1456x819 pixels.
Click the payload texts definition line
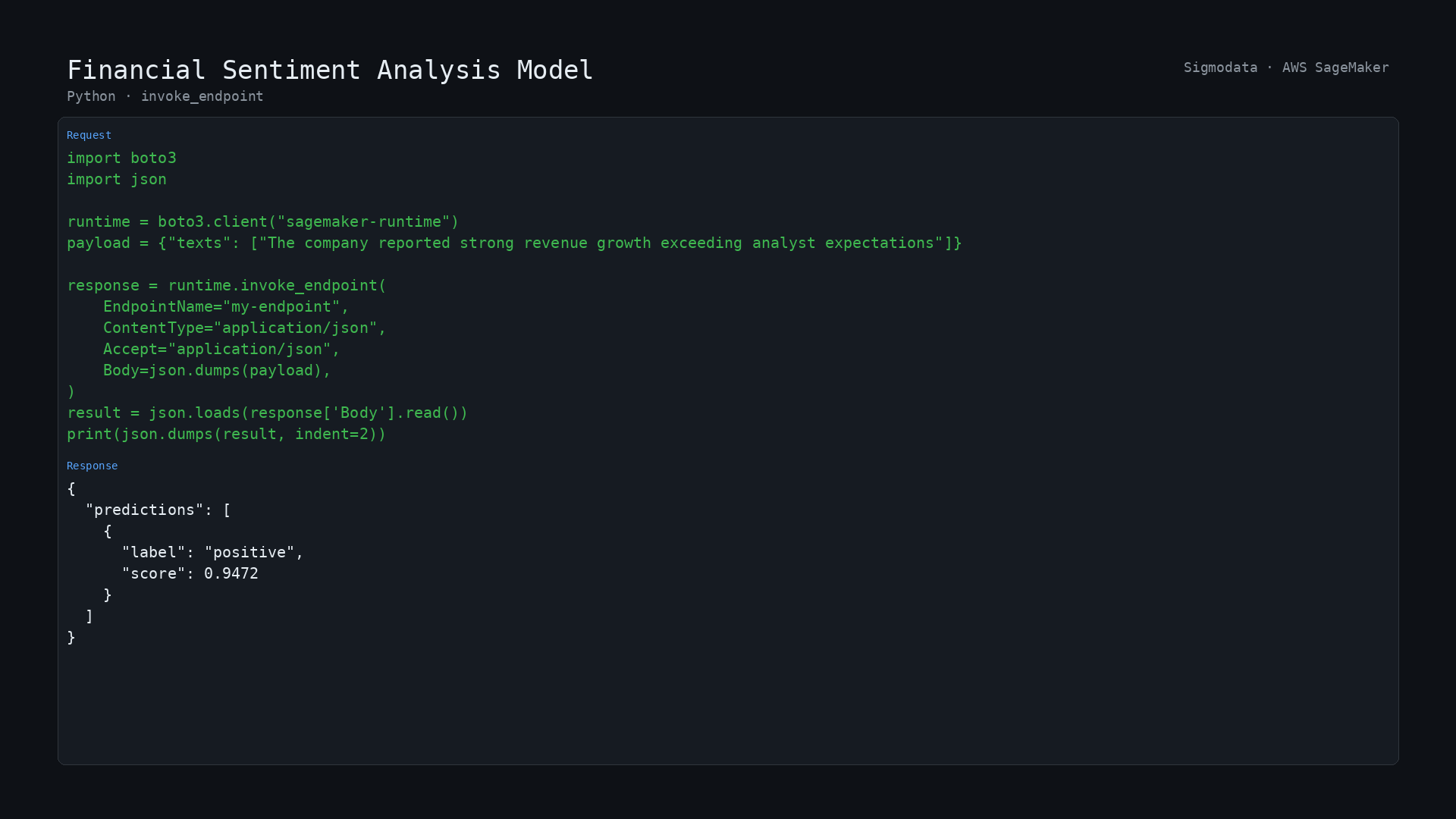tap(514, 243)
